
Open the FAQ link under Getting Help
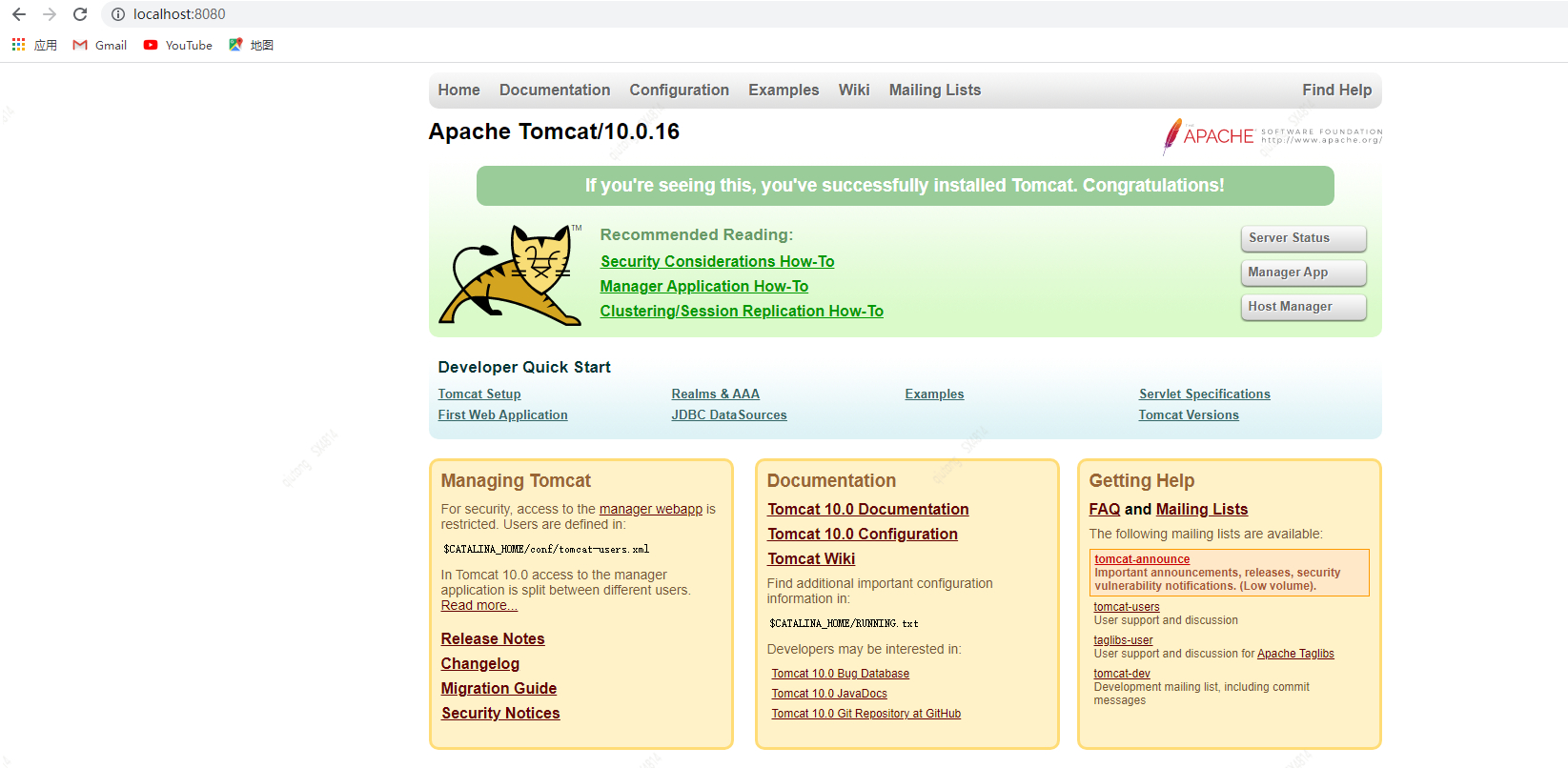1105,509
